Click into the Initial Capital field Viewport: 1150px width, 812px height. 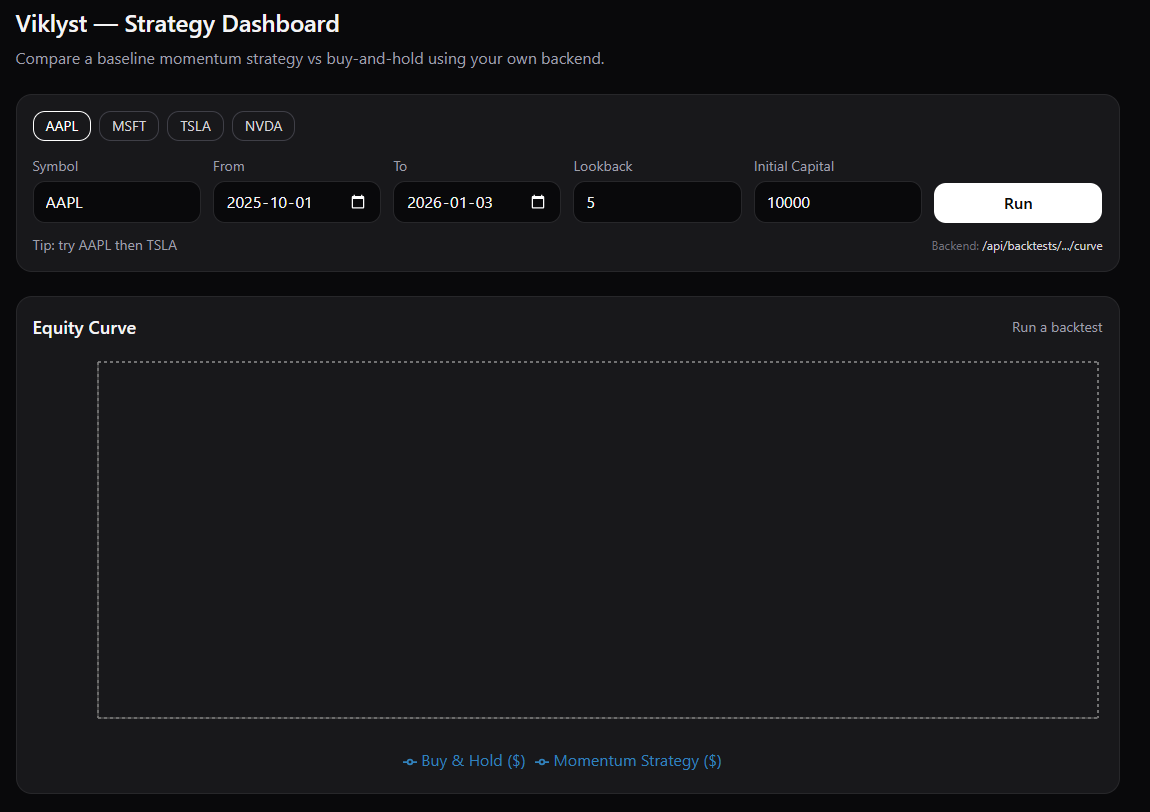(836, 202)
